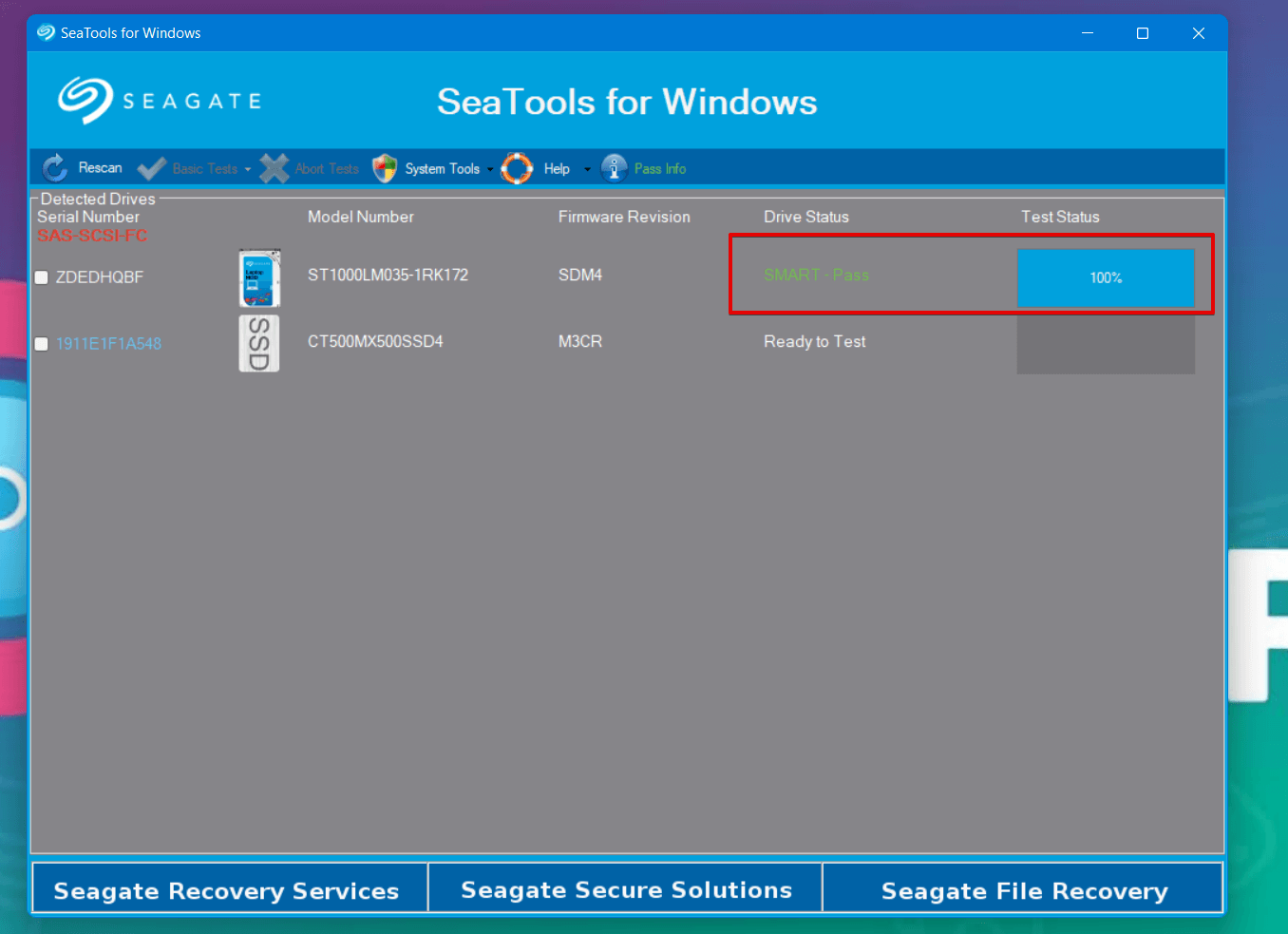The width and height of the screenshot is (1288, 934).
Task: Maximize the SeaTools window
Action: click(x=1143, y=33)
